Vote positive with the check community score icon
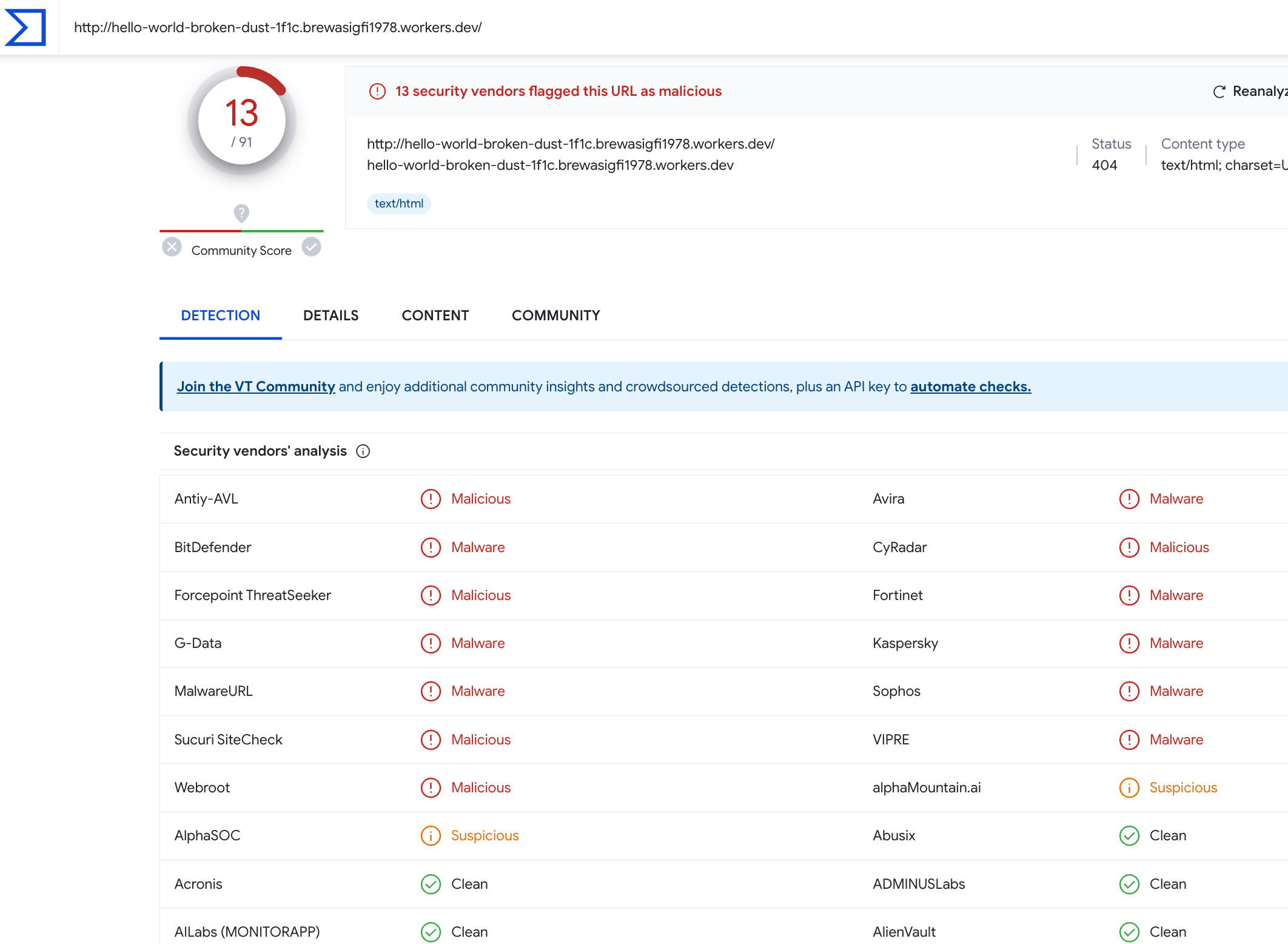Screen dimensions: 1288x944 tap(312, 247)
